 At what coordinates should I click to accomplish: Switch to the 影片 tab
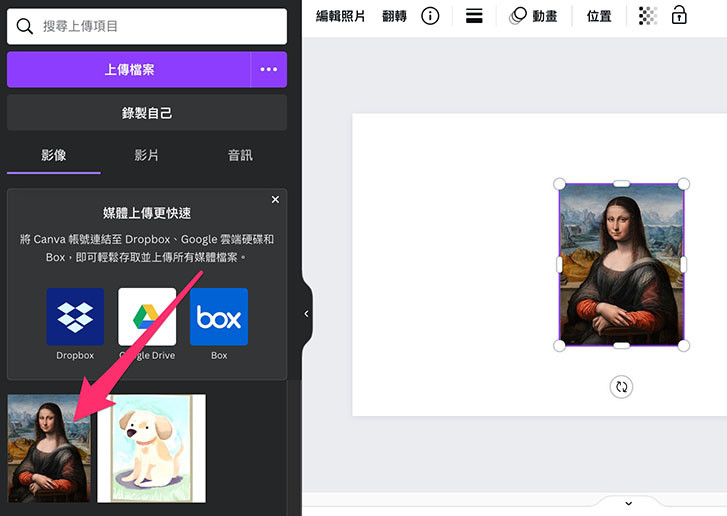[x=147, y=155]
